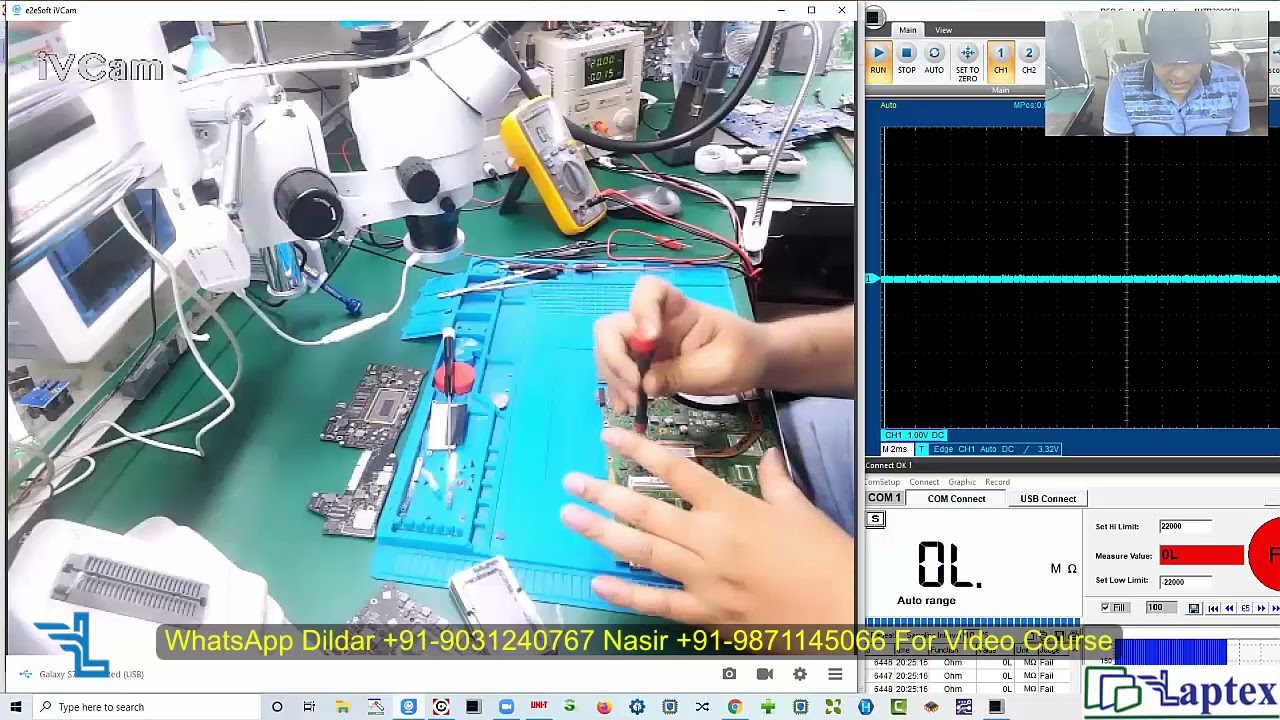This screenshot has height=720, width=1280.
Task: Take a snapshot with iVCam camera icon
Action: click(x=729, y=674)
